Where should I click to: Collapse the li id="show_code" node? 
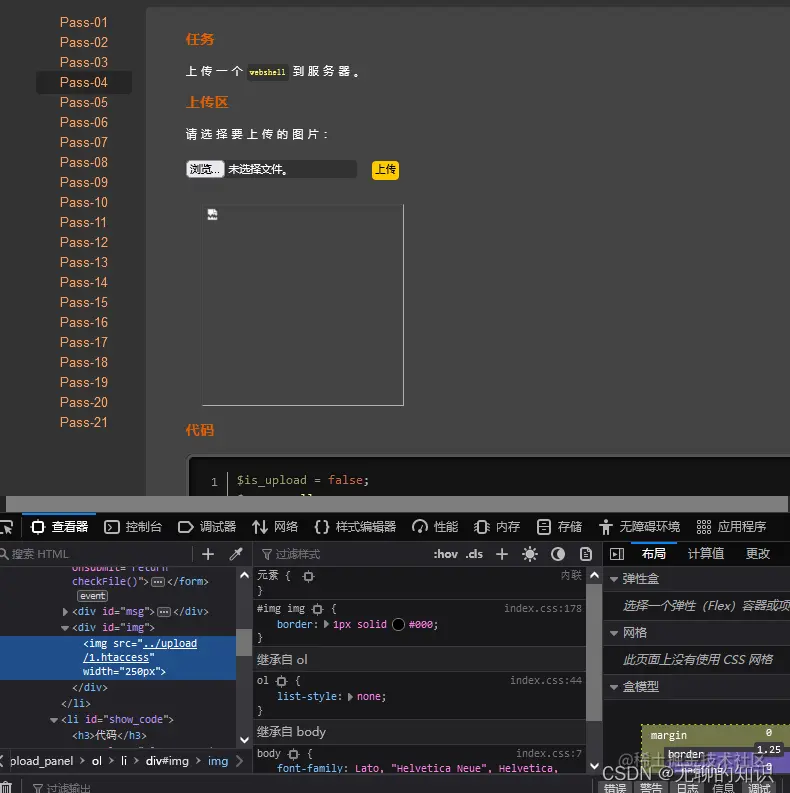pos(54,720)
